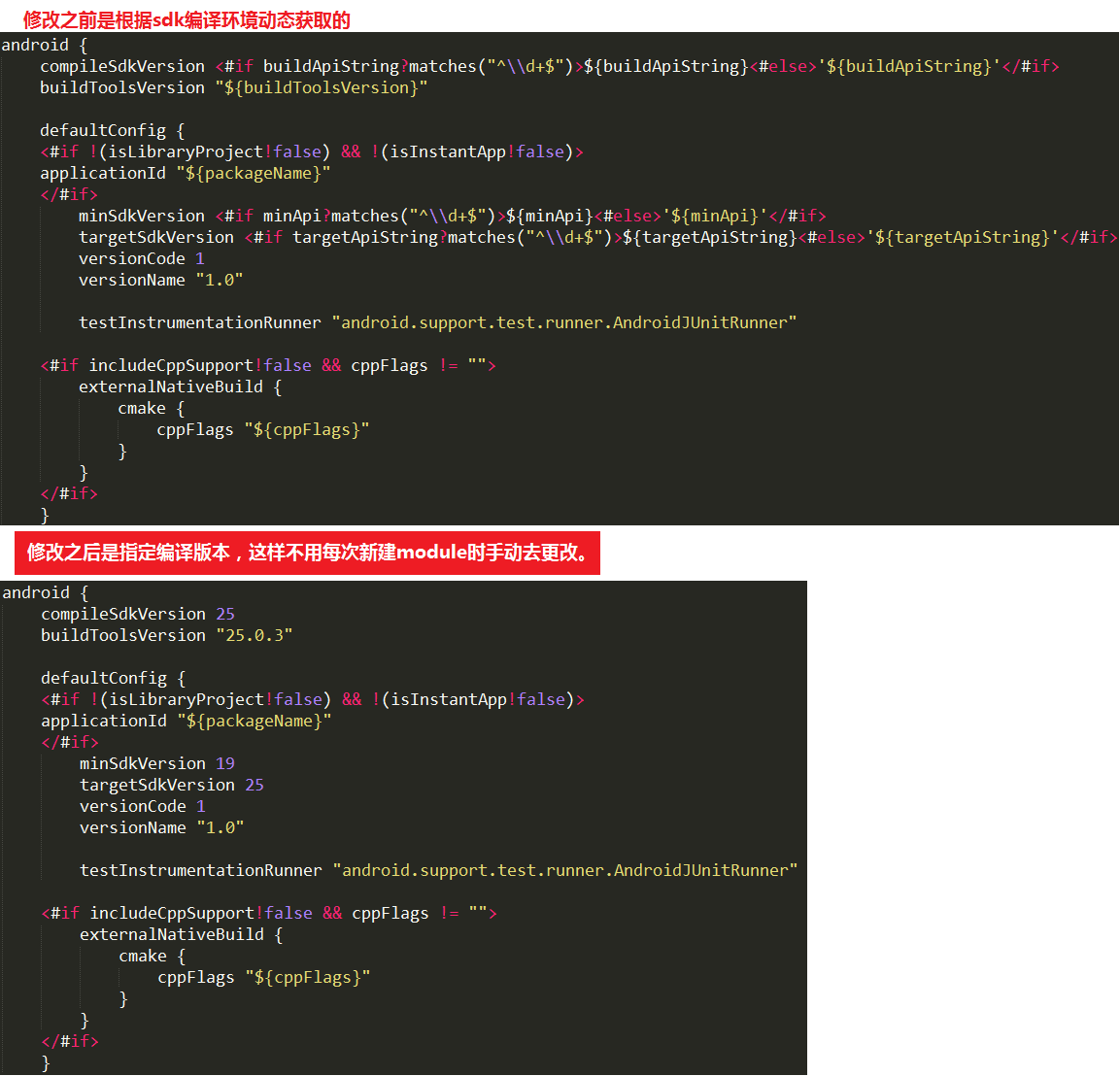Viewport: 1120px width, 1076px height.
Task: Click the minSdkVersion line using minApi matches
Action: 452,216
